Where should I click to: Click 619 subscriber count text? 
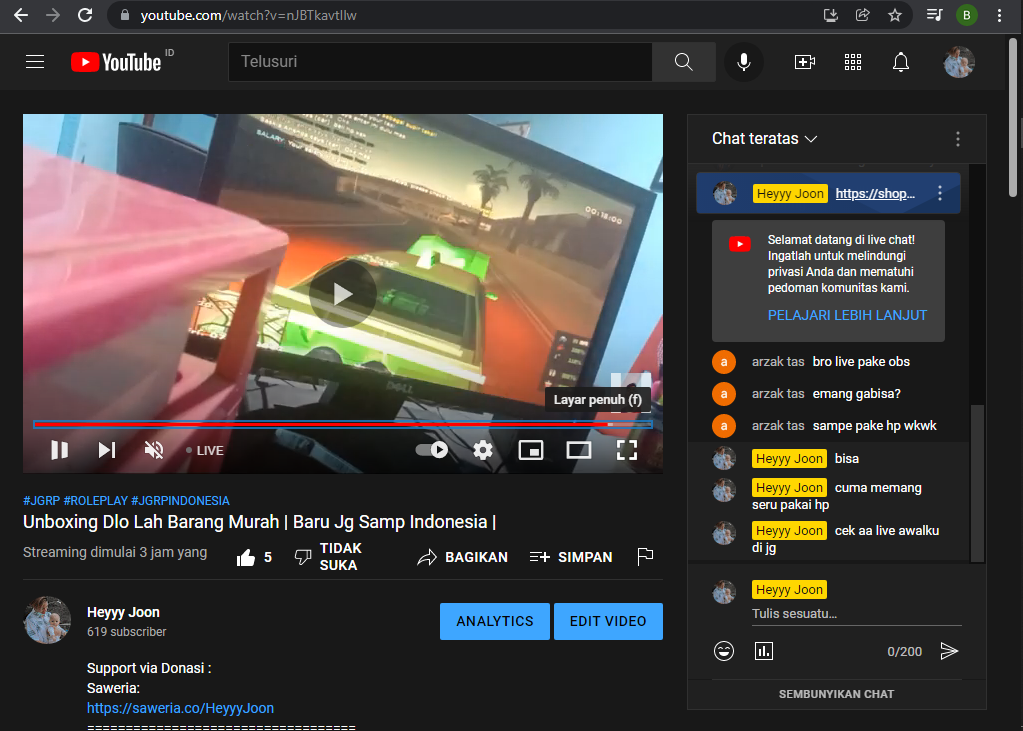[x=127, y=632]
